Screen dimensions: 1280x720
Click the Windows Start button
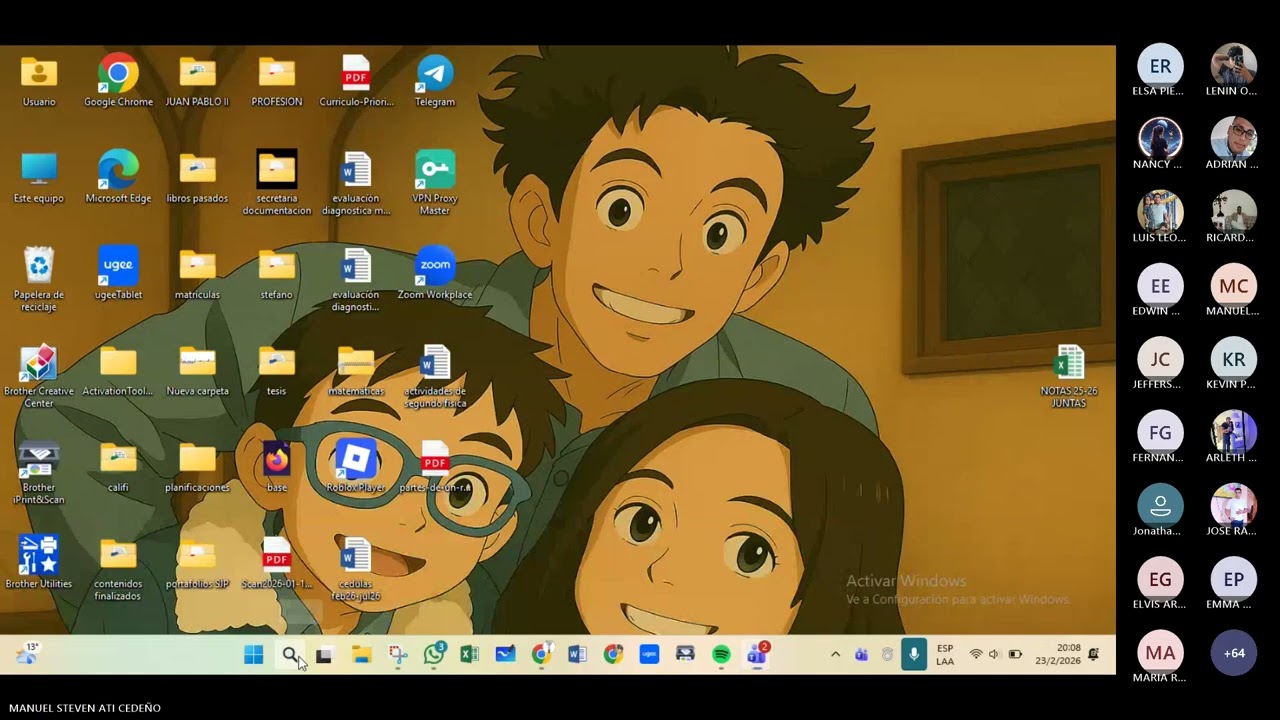tap(254, 655)
